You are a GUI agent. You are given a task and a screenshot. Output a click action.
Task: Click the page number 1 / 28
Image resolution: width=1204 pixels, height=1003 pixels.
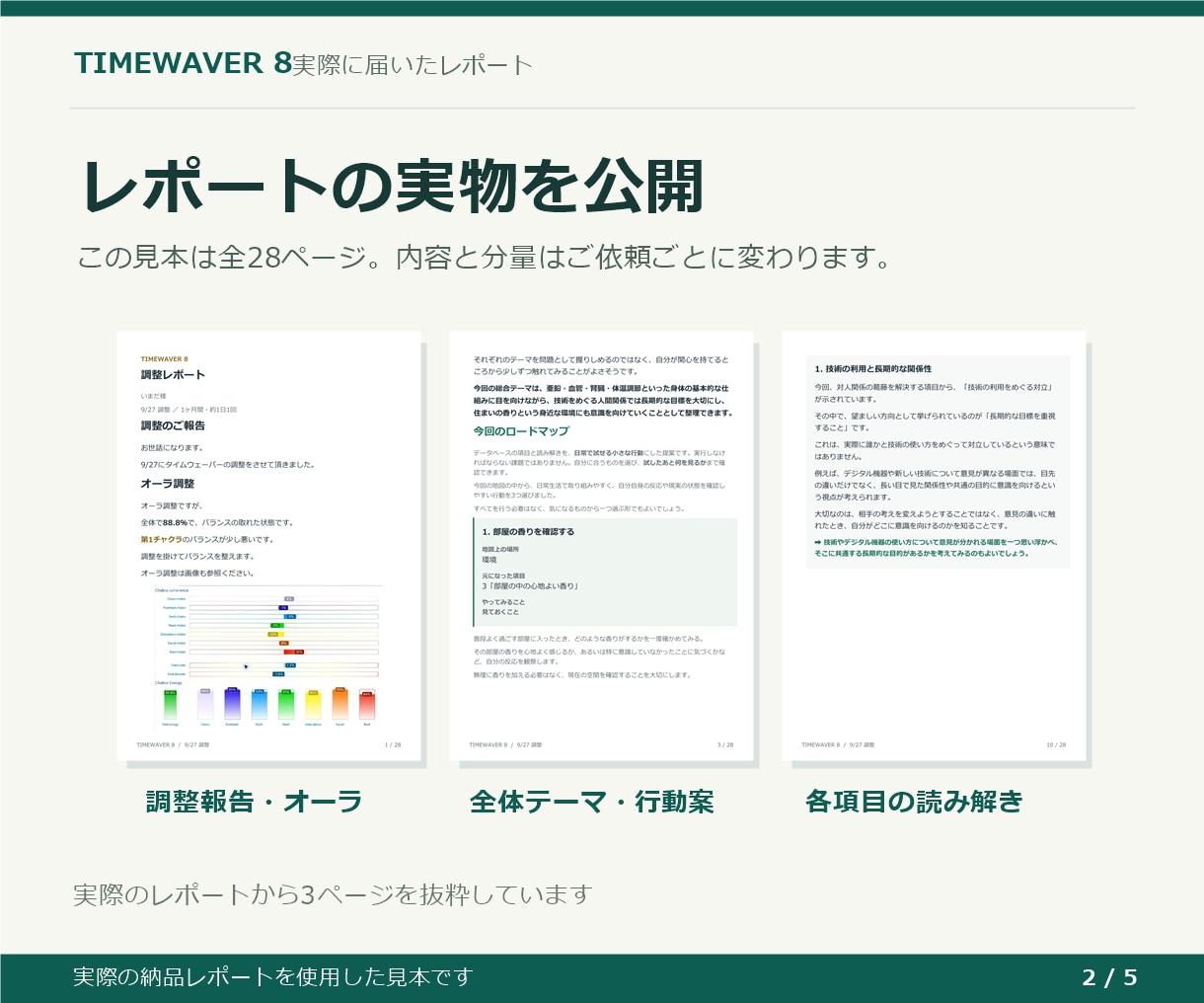[x=393, y=745]
